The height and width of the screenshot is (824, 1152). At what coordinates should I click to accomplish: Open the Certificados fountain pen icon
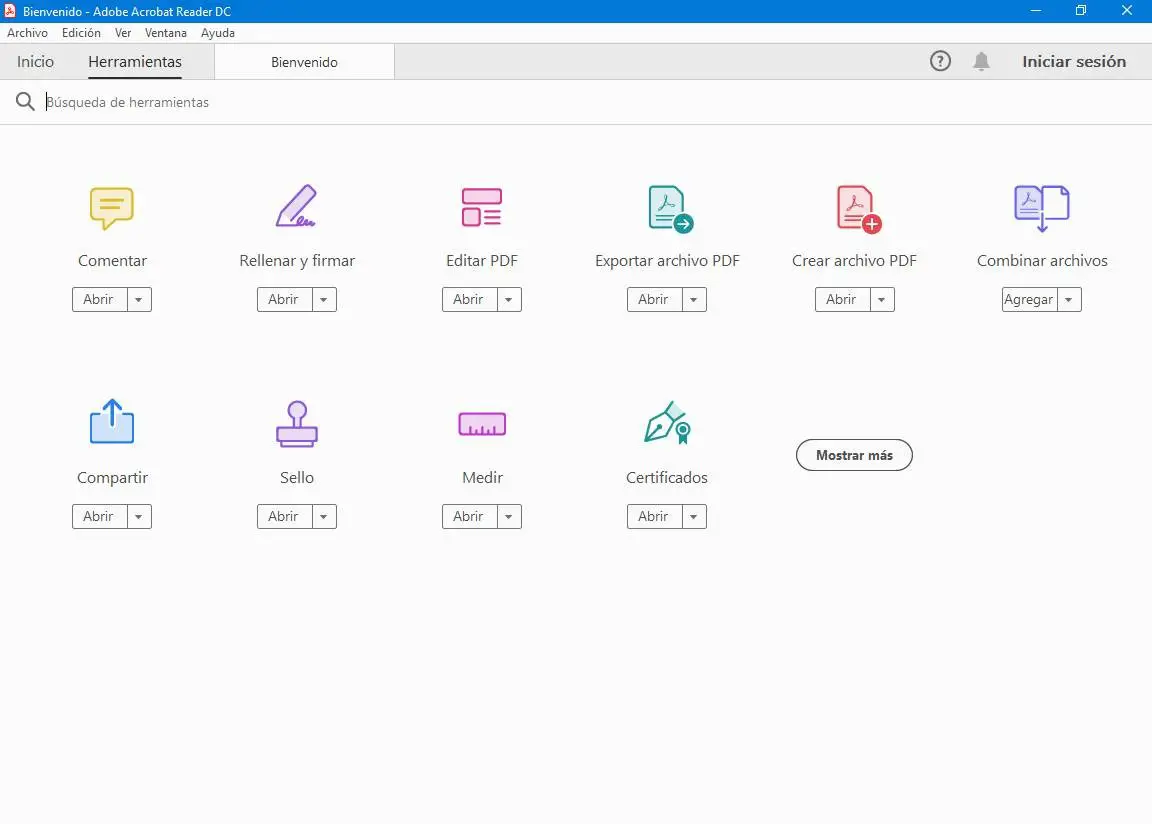pyautogui.click(x=667, y=422)
